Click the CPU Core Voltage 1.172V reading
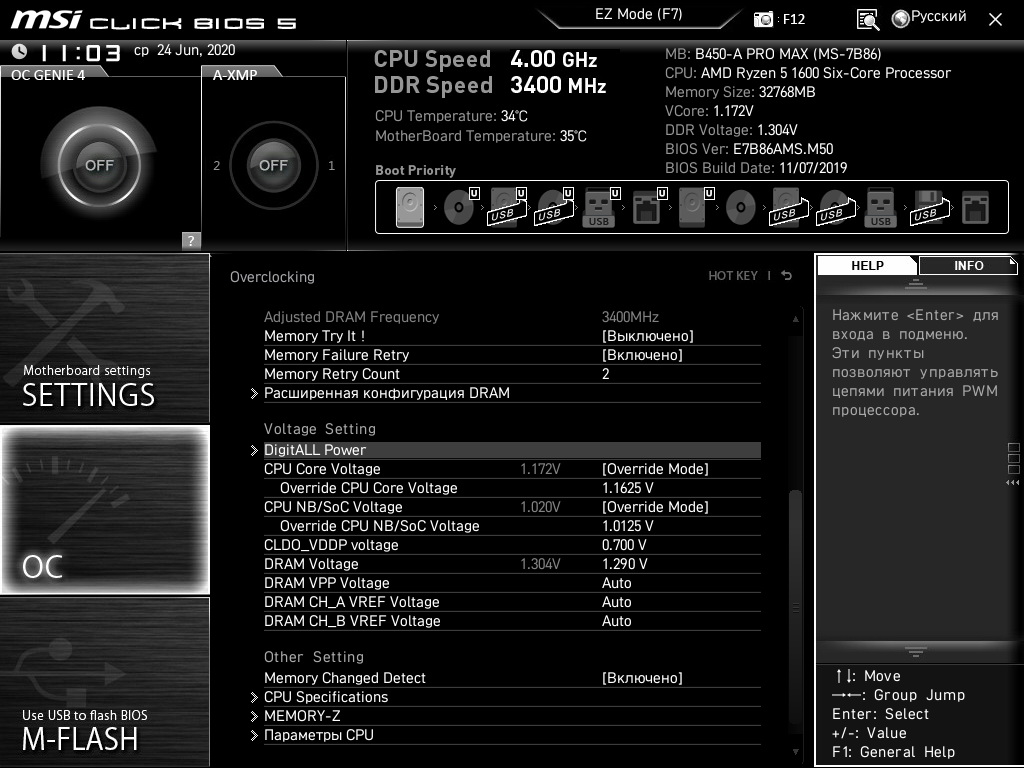The height and width of the screenshot is (768, 1024). click(x=540, y=469)
